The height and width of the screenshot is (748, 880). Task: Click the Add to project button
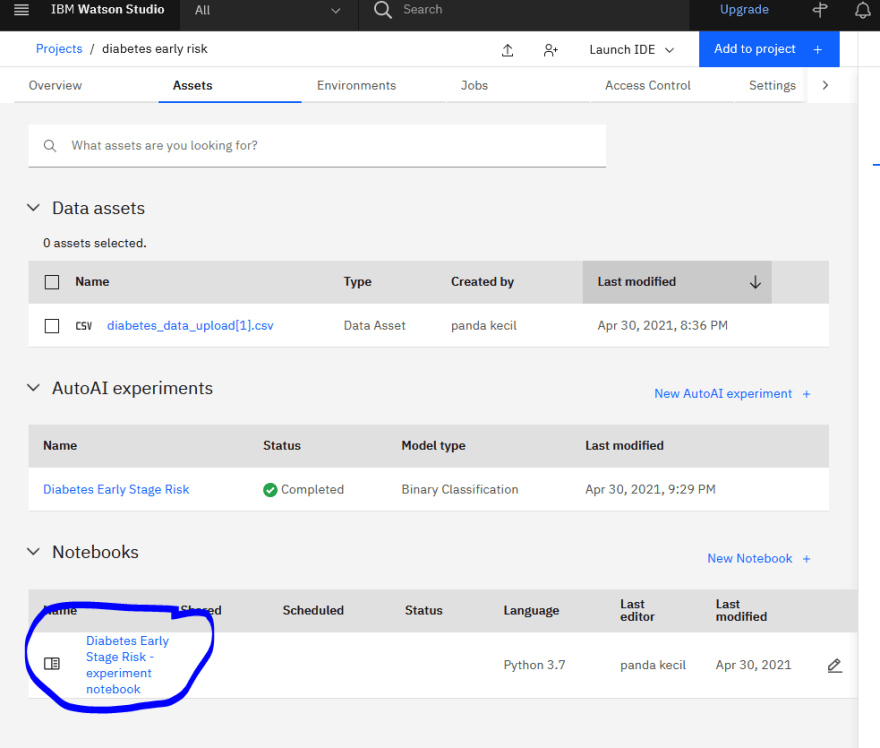pos(769,49)
